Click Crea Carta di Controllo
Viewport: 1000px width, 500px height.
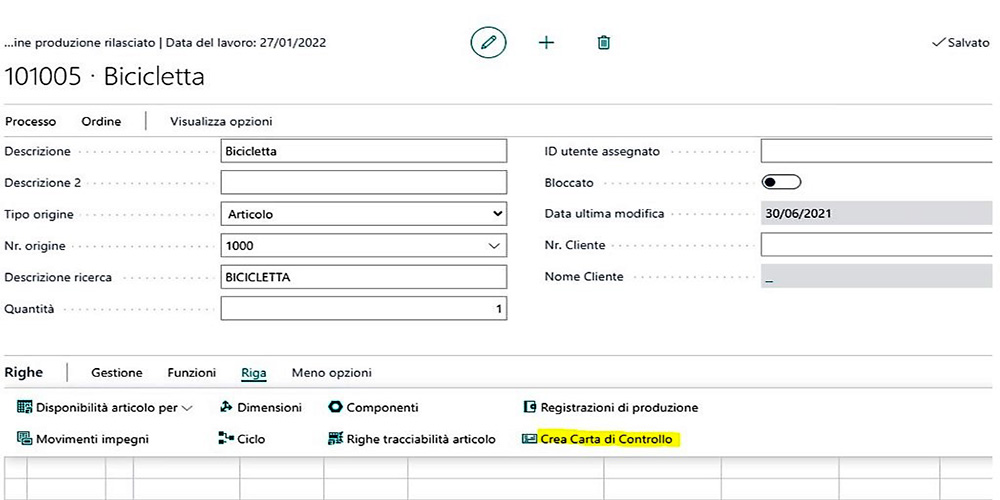606,439
